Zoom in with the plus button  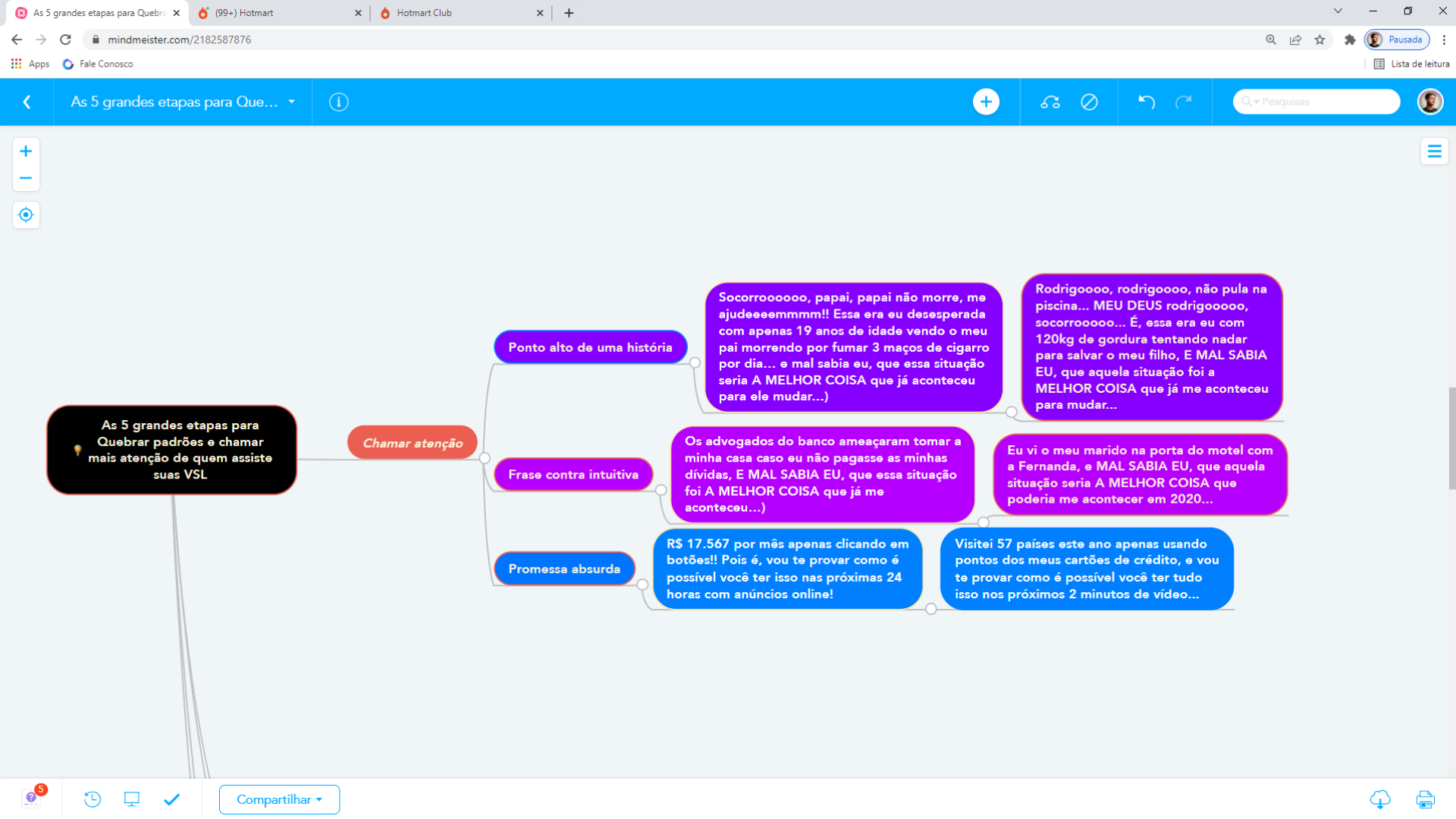tap(26, 151)
